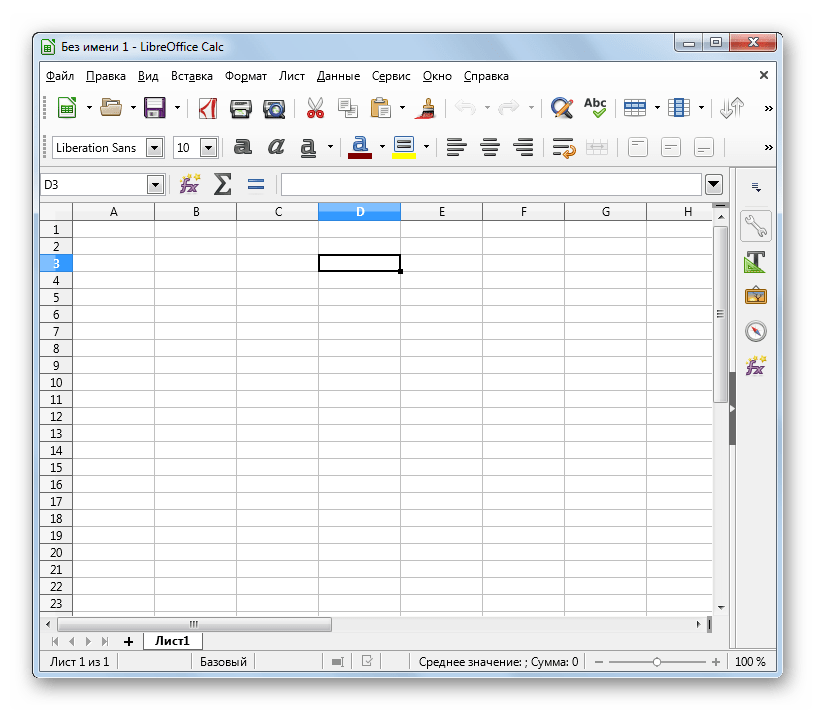Insert rows with the row icon
The image size is (816, 711).
[635, 108]
